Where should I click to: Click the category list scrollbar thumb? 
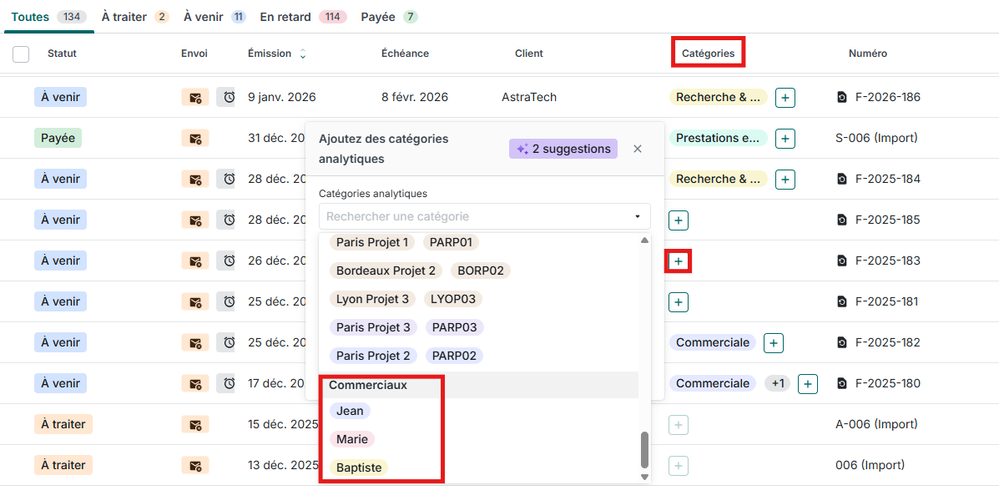(644, 449)
